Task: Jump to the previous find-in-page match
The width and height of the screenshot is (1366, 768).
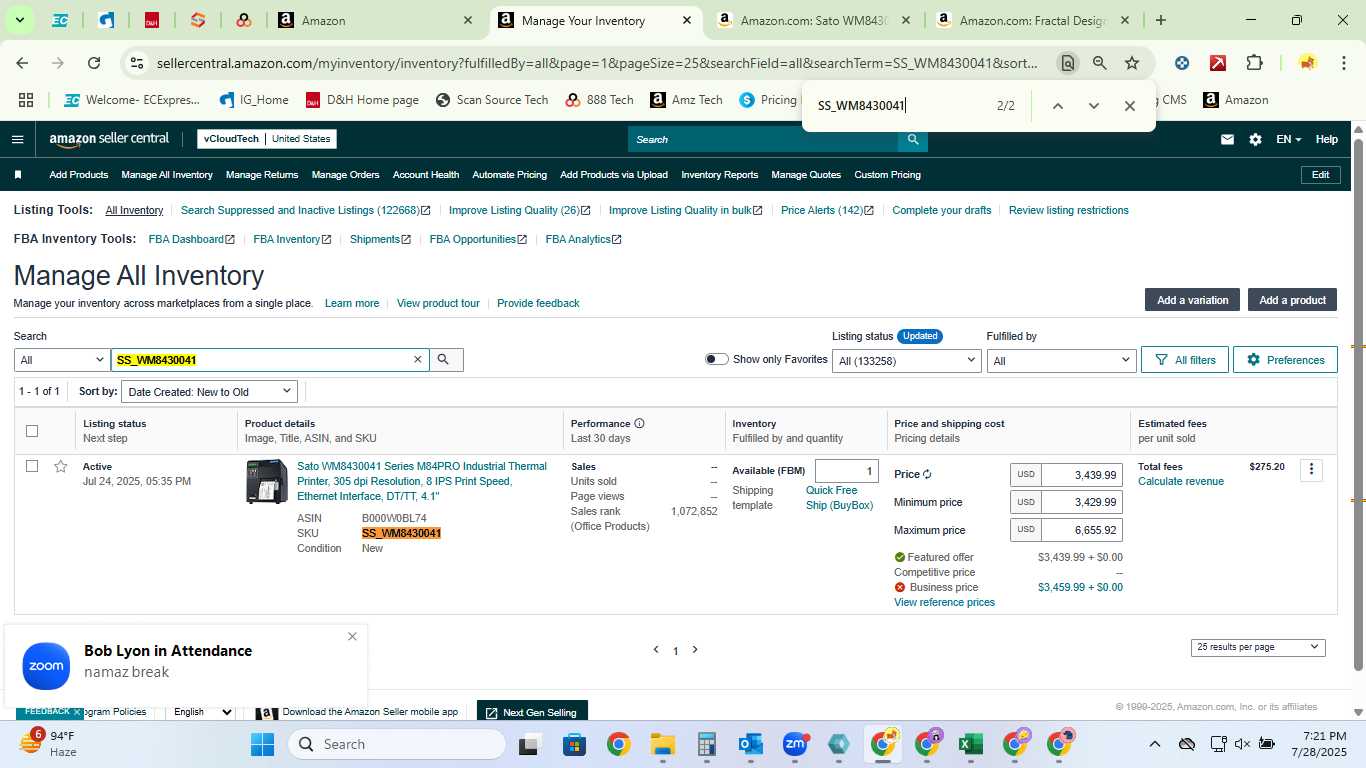Action: click(x=1057, y=106)
